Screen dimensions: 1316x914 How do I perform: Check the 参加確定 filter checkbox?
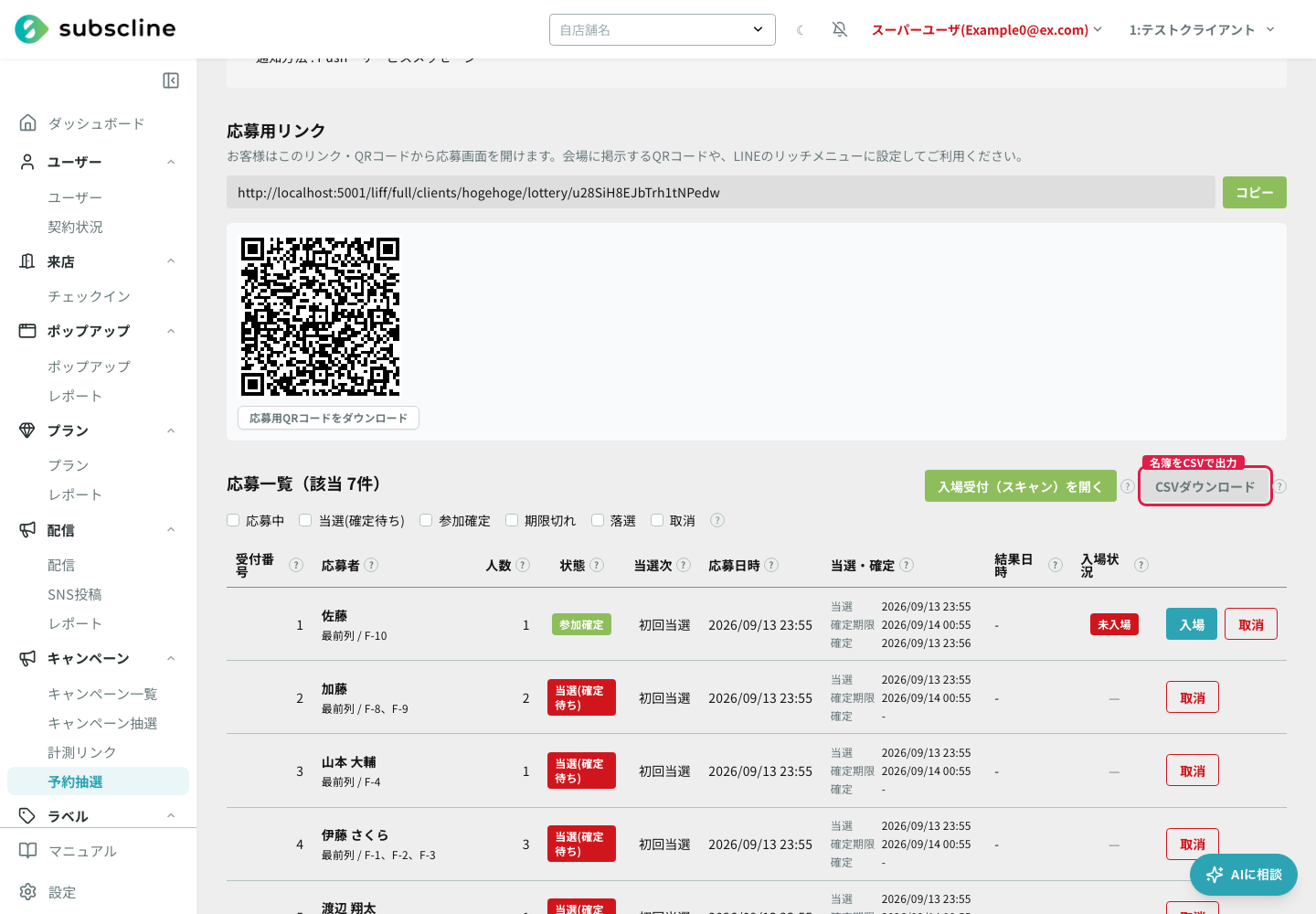(426, 520)
